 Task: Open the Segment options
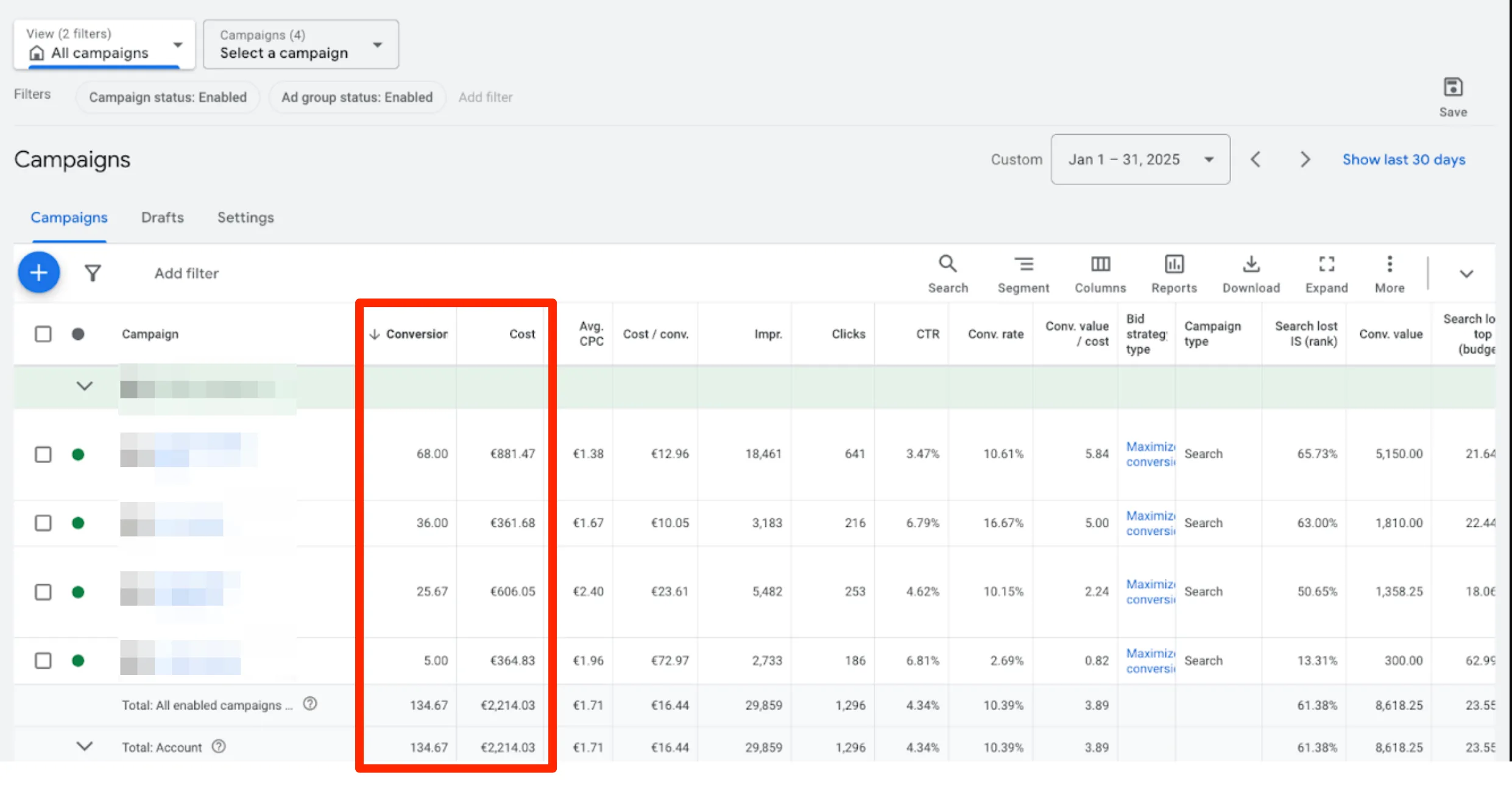coord(1023,274)
